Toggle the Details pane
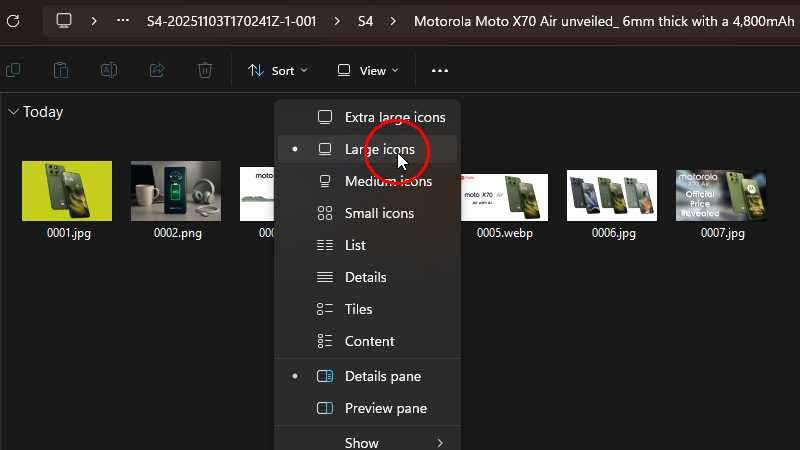 [x=367, y=376]
